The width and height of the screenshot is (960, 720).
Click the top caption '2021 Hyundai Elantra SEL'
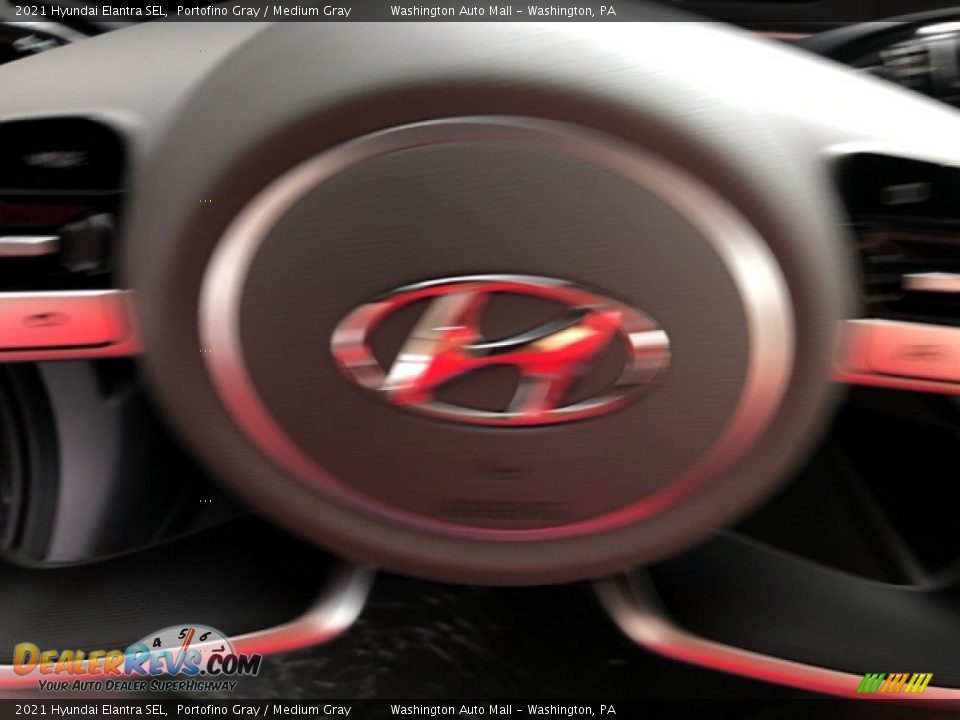[x=91, y=10]
